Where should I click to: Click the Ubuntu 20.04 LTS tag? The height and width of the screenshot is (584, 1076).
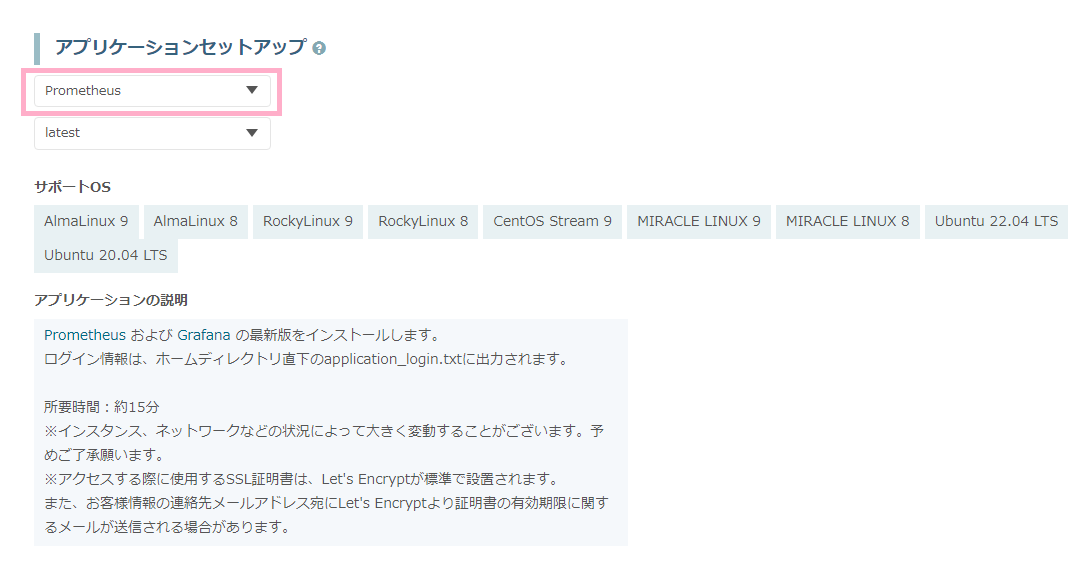tap(106, 255)
